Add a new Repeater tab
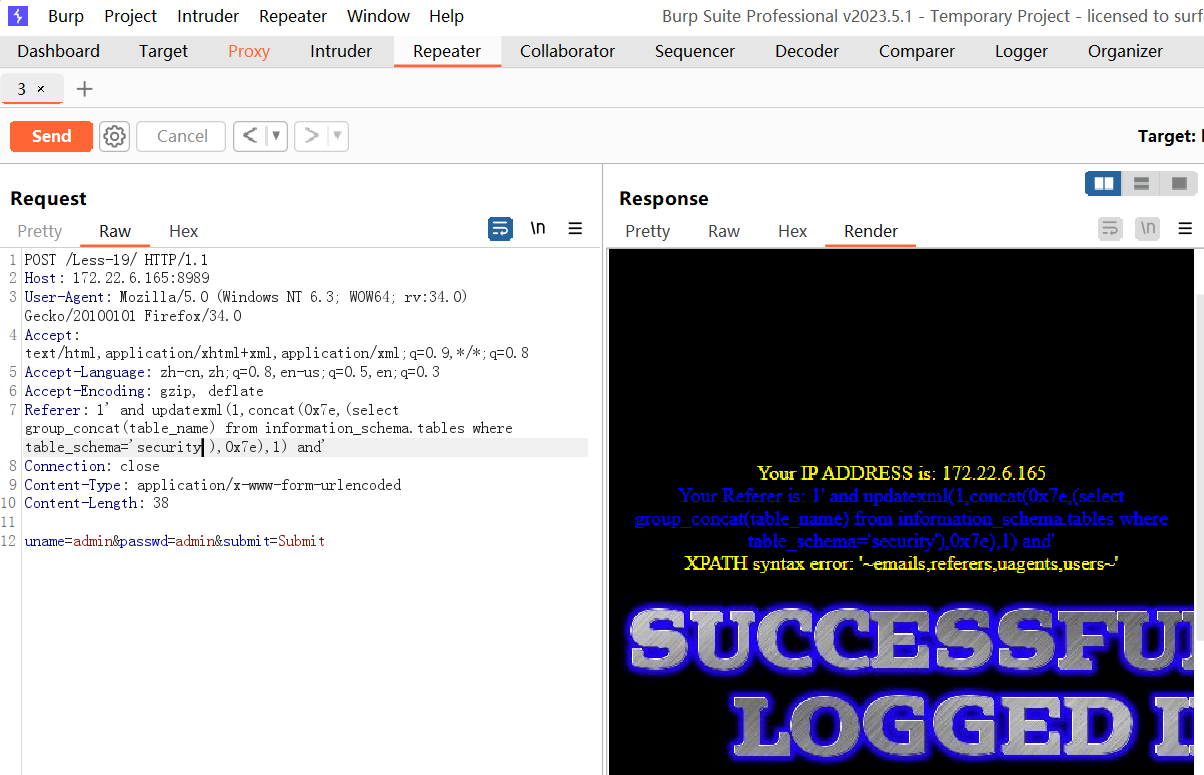 point(85,89)
